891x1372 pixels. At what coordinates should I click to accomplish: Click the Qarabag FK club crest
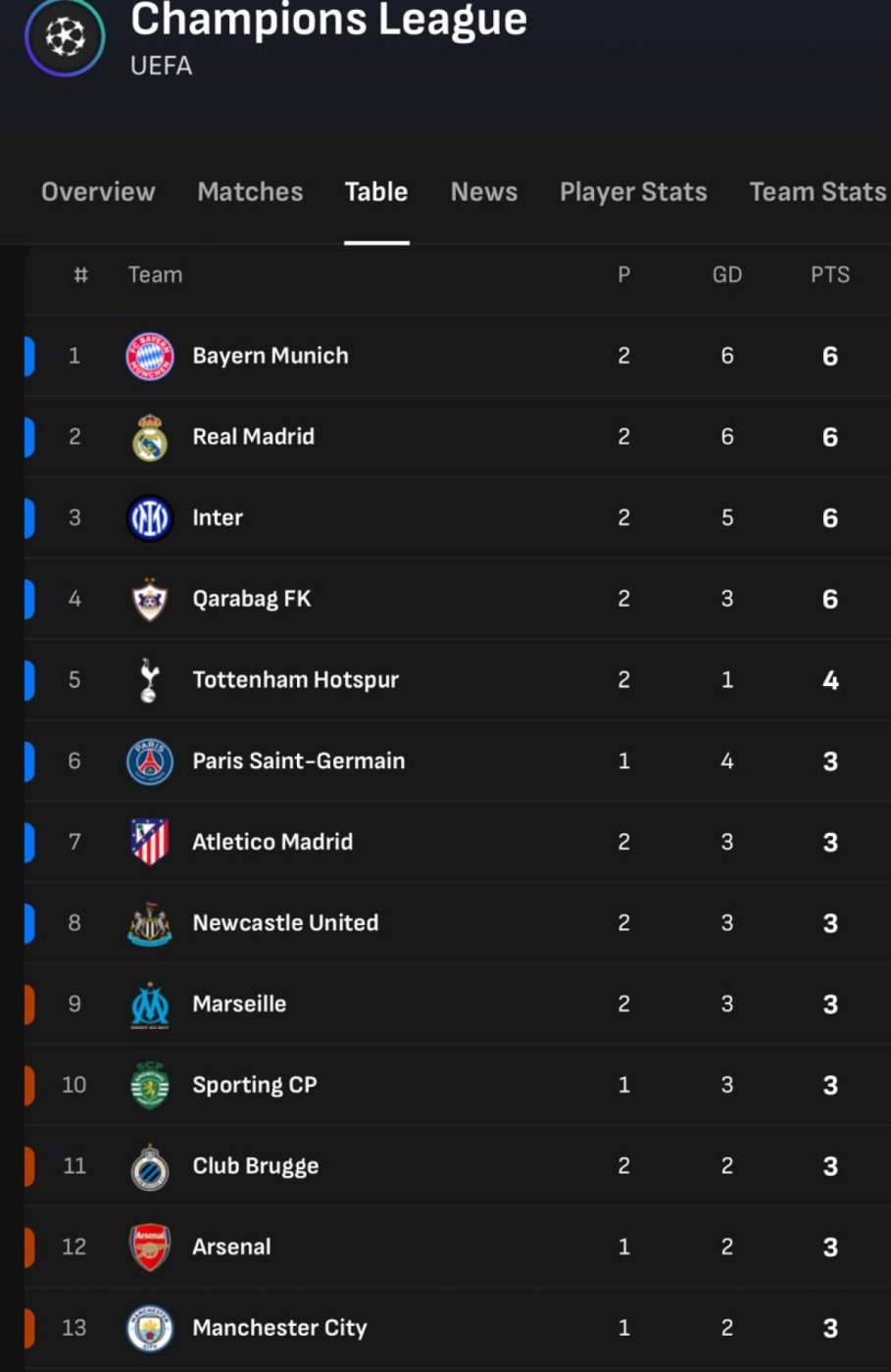click(150, 599)
